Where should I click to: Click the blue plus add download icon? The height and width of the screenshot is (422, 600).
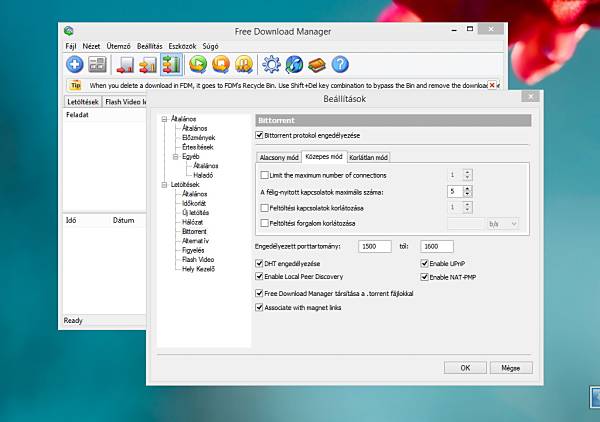[75, 64]
